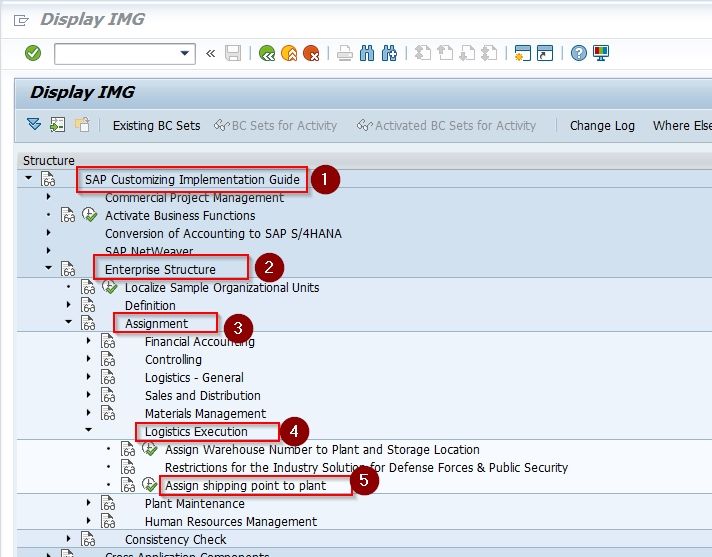Collapse the Assignment node
The image size is (712, 557).
pos(69,321)
